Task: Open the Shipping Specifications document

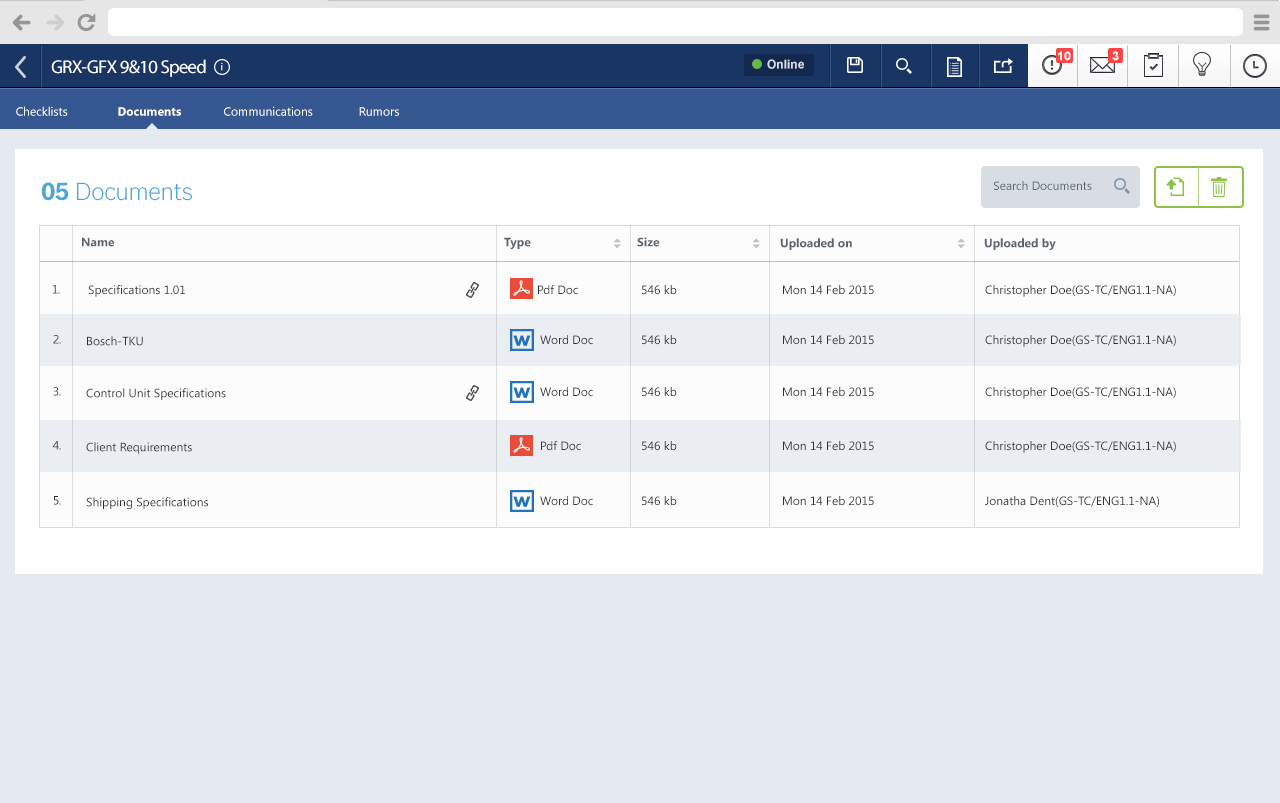Action: click(147, 502)
